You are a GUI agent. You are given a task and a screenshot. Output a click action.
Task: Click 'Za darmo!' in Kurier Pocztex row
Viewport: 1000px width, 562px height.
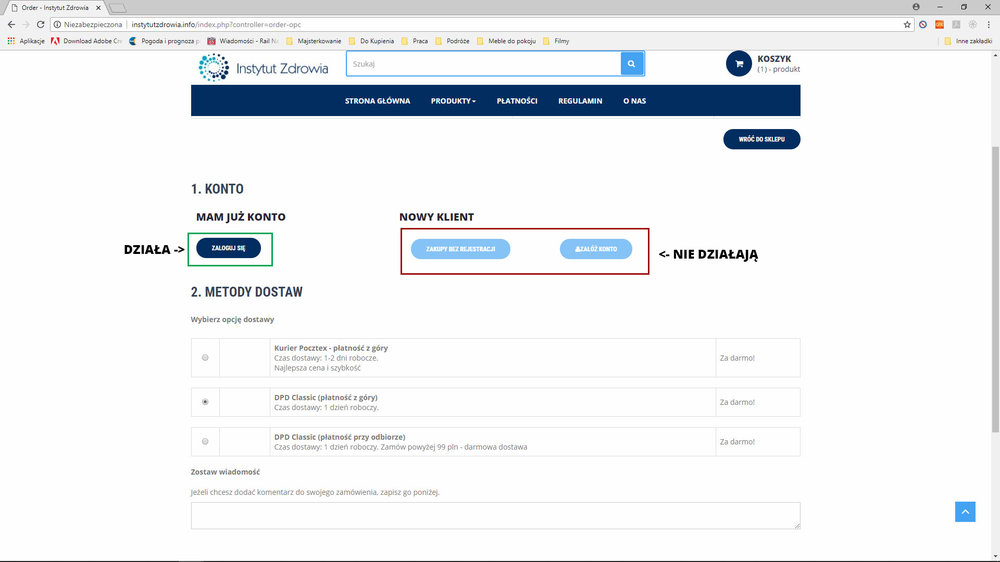(x=737, y=358)
